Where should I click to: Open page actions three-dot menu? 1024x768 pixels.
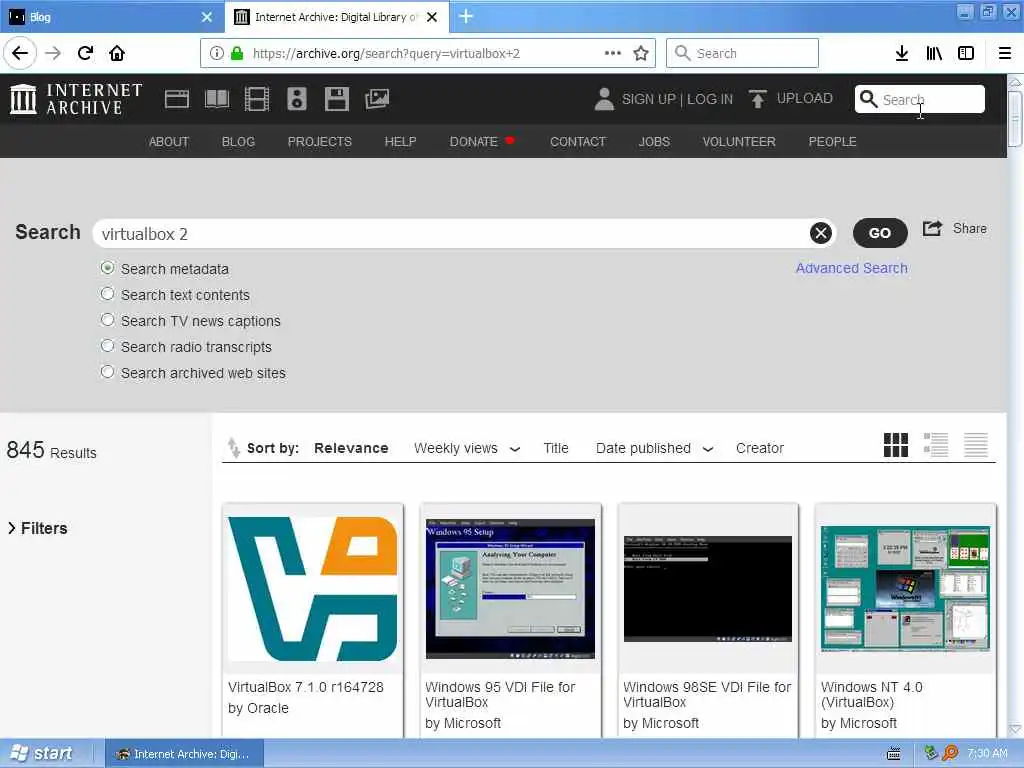click(x=613, y=53)
